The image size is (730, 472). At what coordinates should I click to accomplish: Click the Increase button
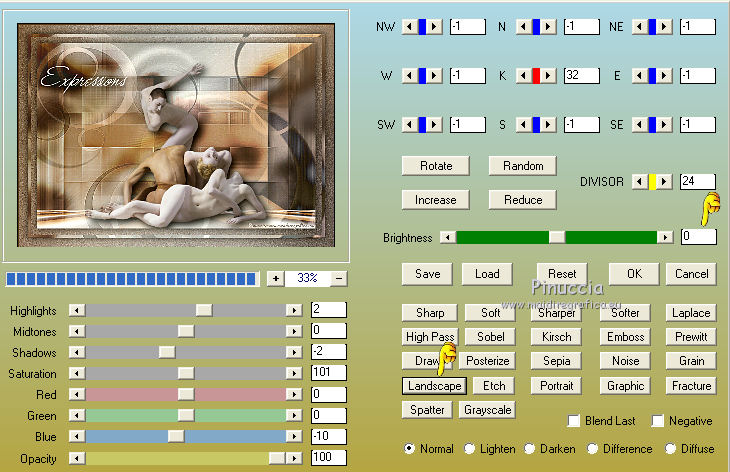point(436,200)
